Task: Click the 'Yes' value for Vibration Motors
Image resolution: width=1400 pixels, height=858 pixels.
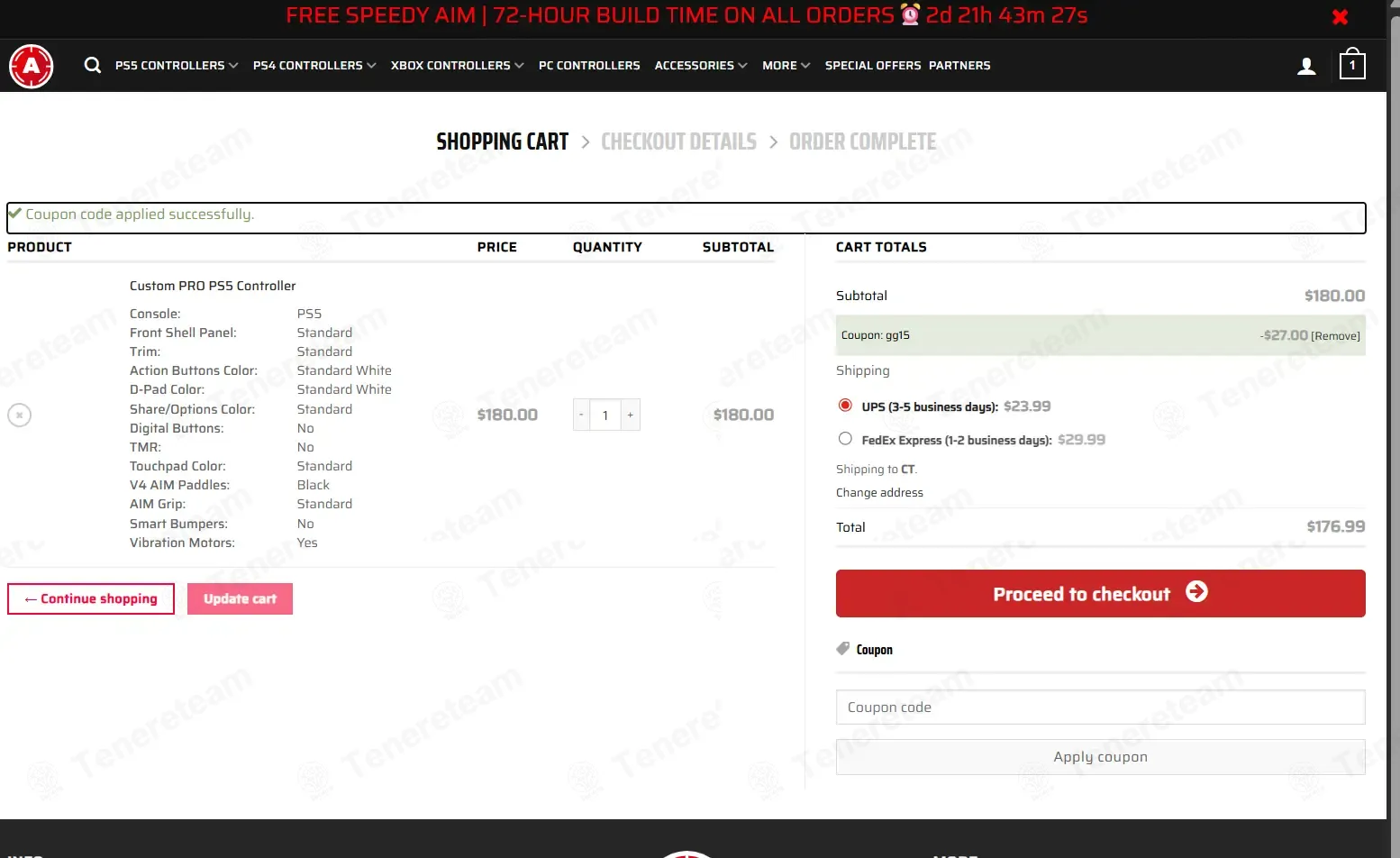Action: (307, 543)
